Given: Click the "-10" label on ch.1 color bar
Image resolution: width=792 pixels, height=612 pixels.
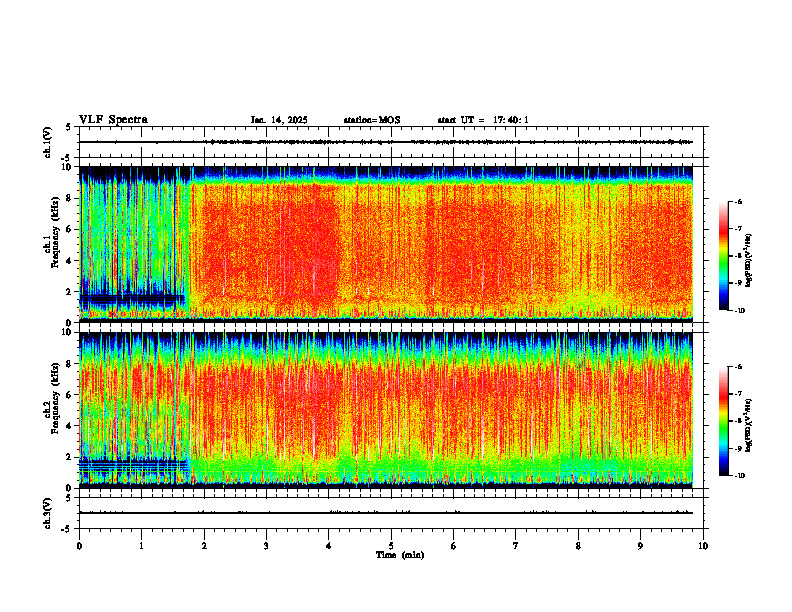Looking at the screenshot, I should coord(739,310).
